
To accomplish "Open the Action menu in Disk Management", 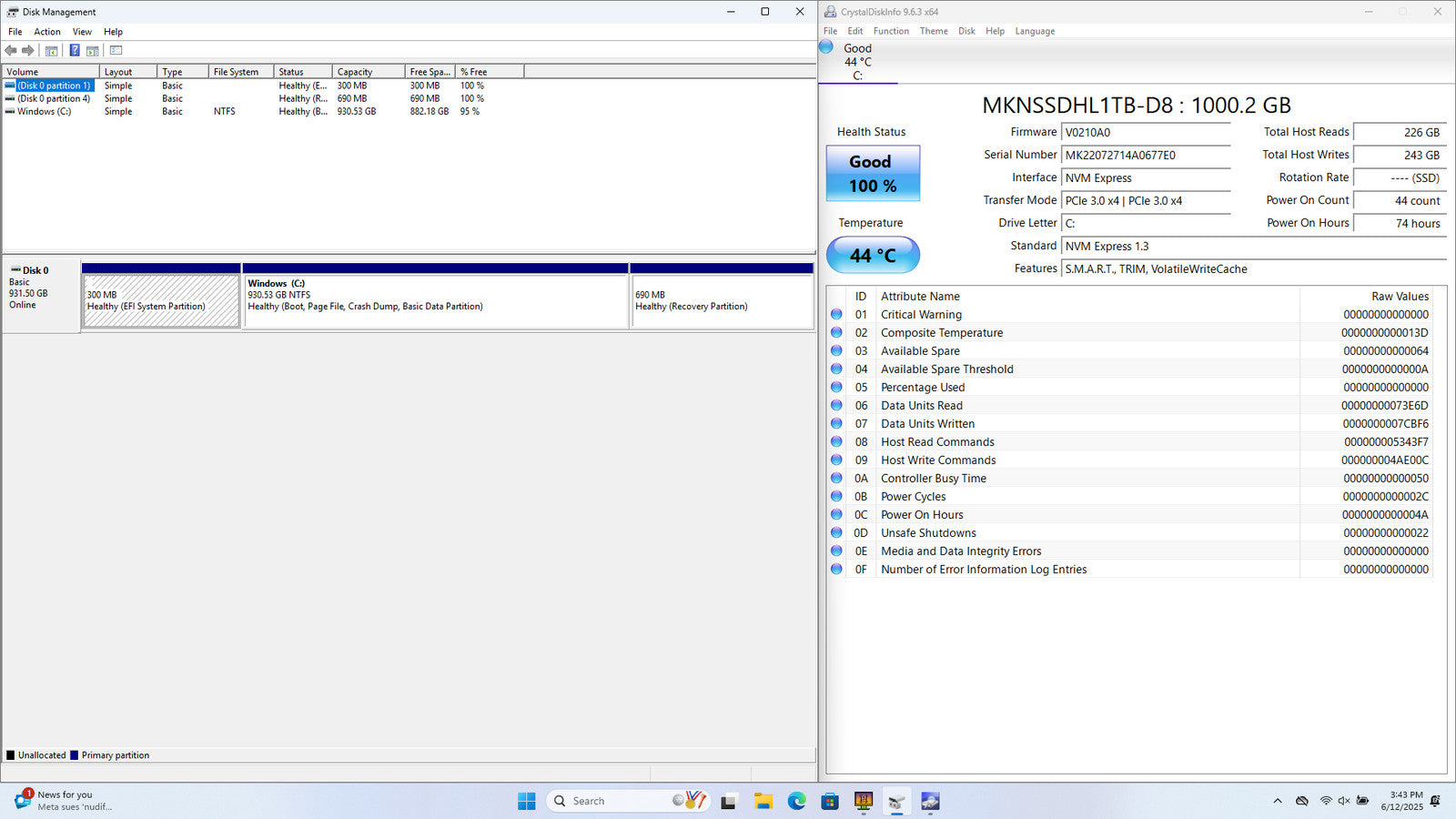I will tap(47, 32).
